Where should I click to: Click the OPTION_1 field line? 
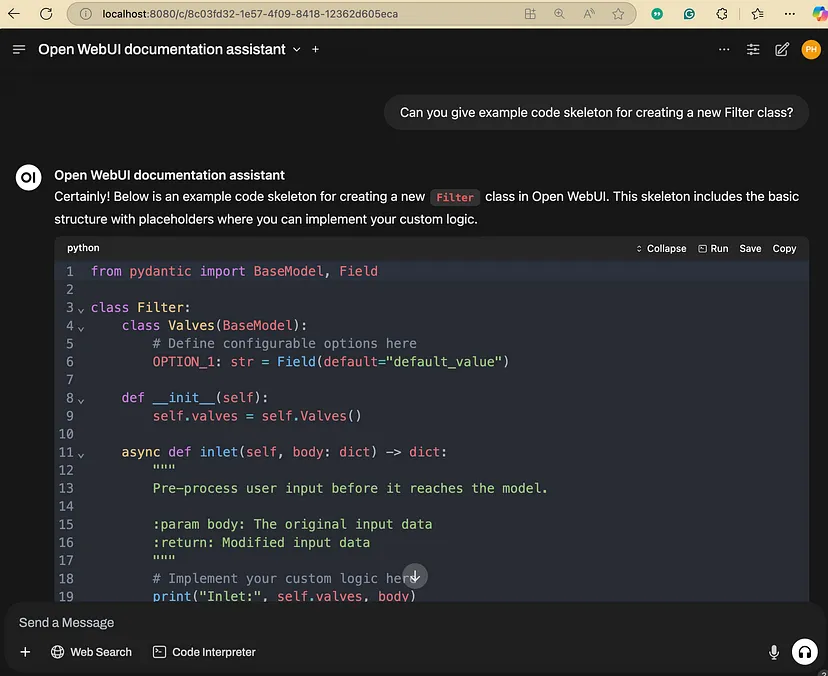[x=331, y=362]
